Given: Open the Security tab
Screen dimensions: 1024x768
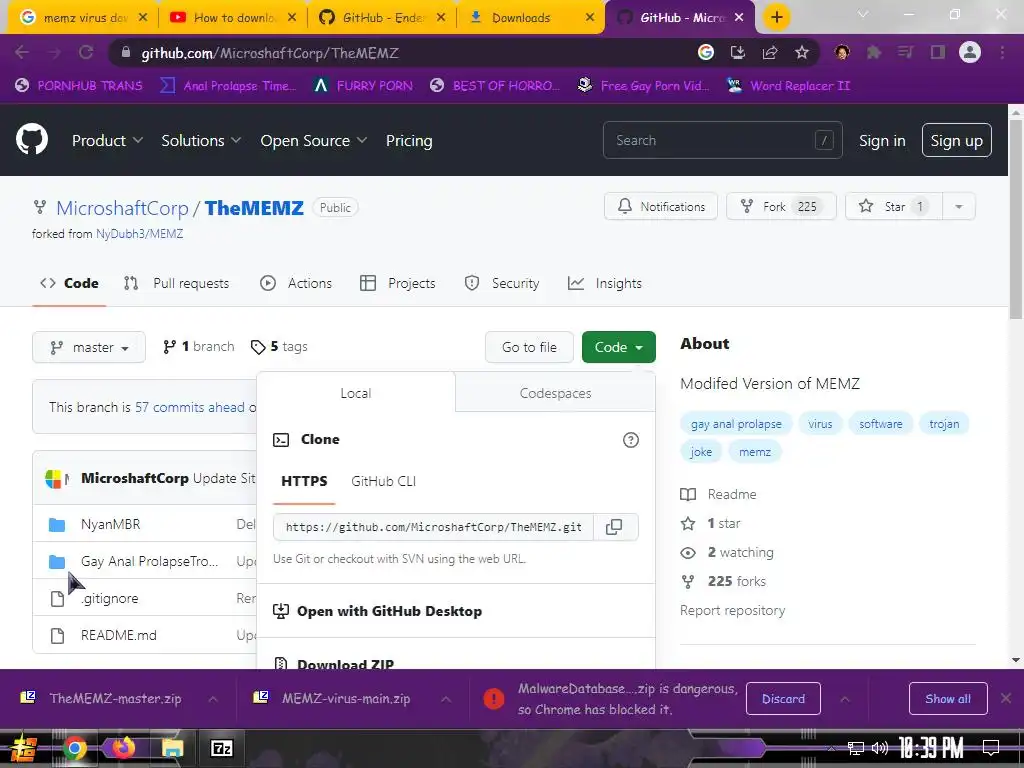Looking at the screenshot, I should (502, 283).
